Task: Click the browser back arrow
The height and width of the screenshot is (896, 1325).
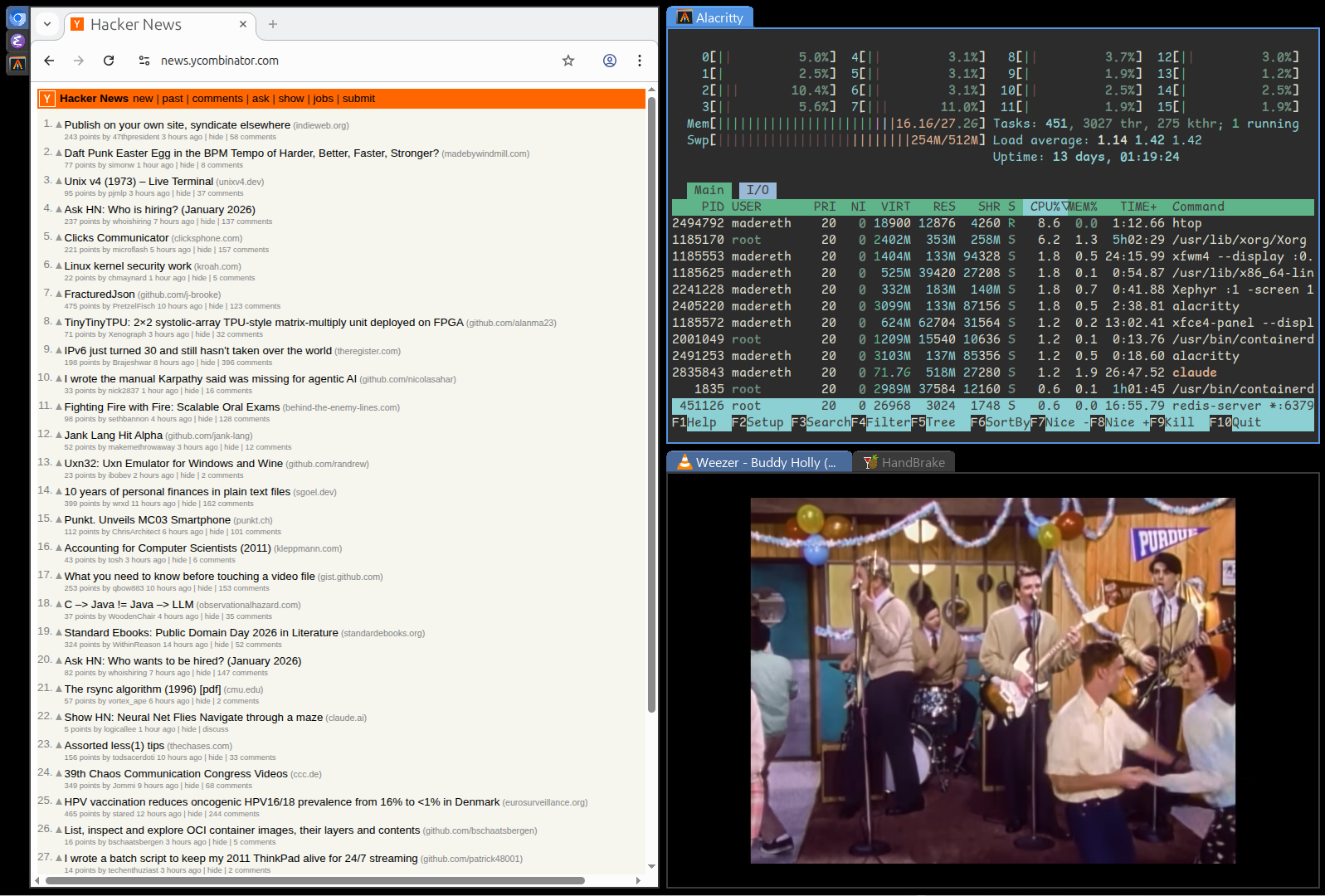Action: coord(49,61)
